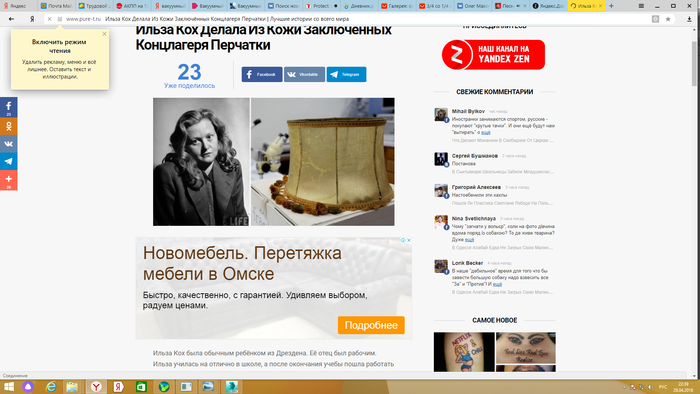Open browser downloads arrow icon
The height and width of the screenshot is (394, 700).
pyautogui.click(x=689, y=19)
